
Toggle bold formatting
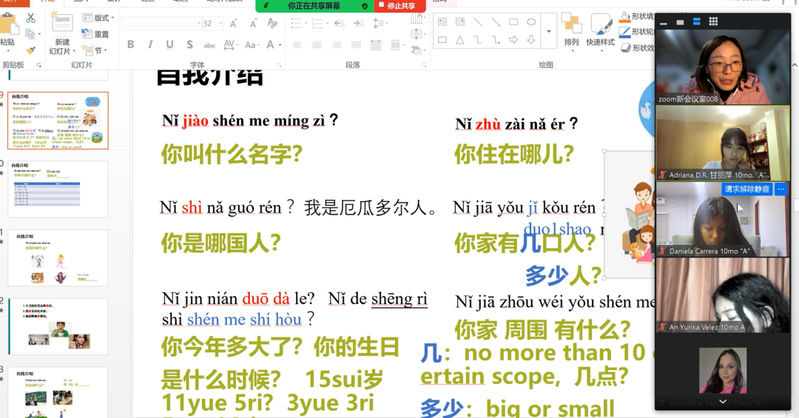(x=131, y=45)
